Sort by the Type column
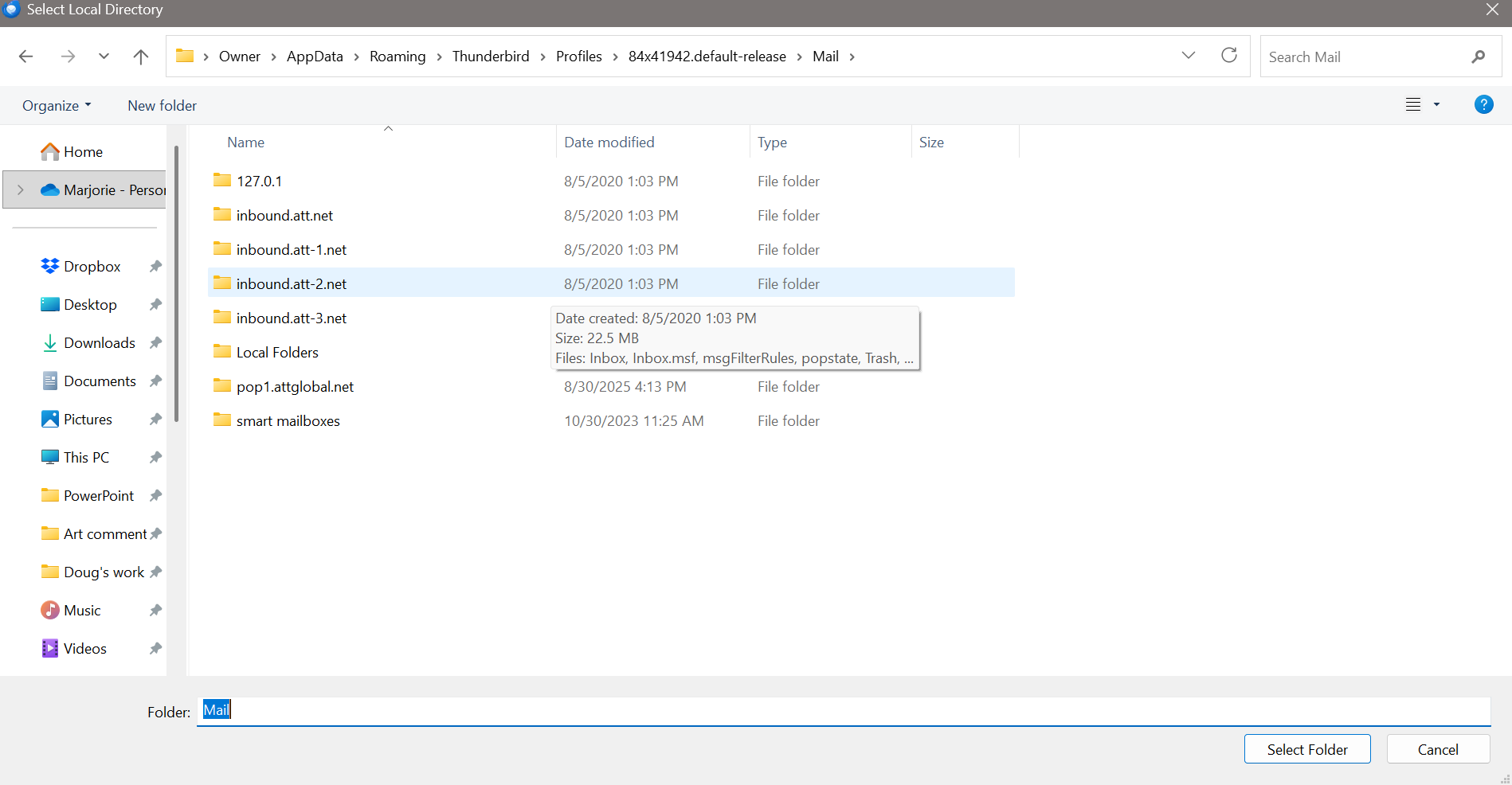 tap(772, 143)
